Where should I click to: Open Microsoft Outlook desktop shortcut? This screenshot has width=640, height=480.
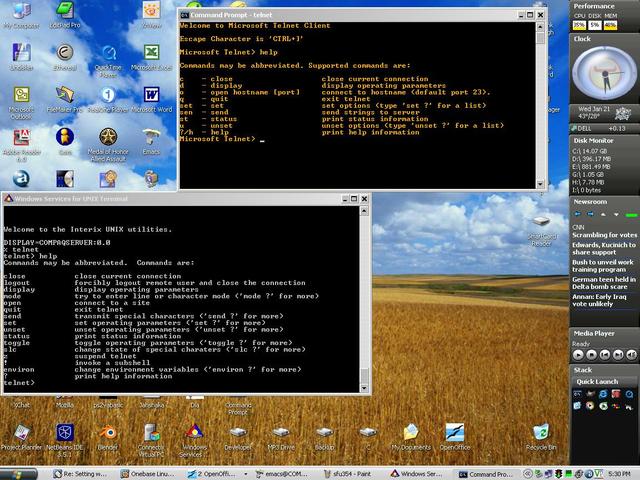point(21,102)
